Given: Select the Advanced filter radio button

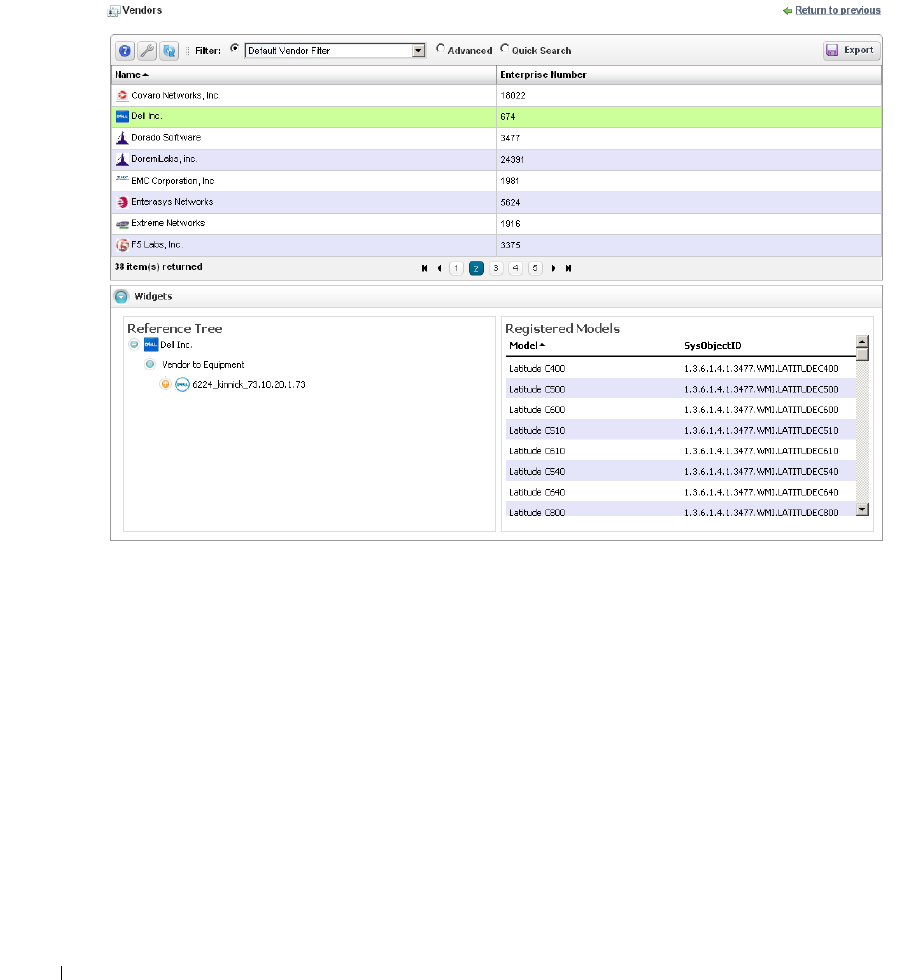Looking at the screenshot, I should click(441, 48).
